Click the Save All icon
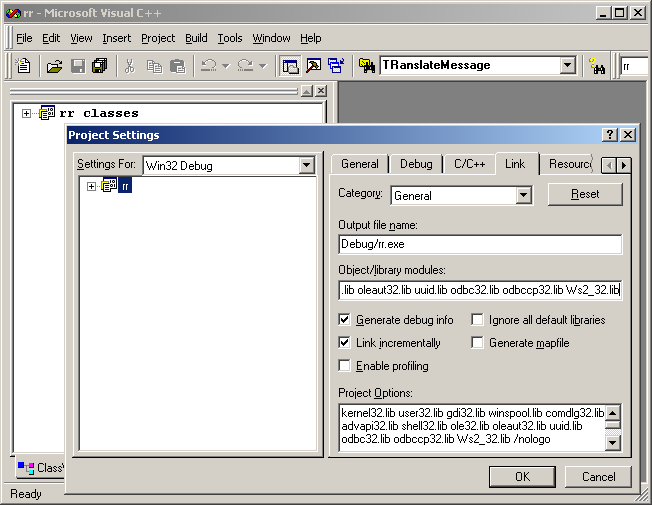652x505 pixels. tap(100, 66)
